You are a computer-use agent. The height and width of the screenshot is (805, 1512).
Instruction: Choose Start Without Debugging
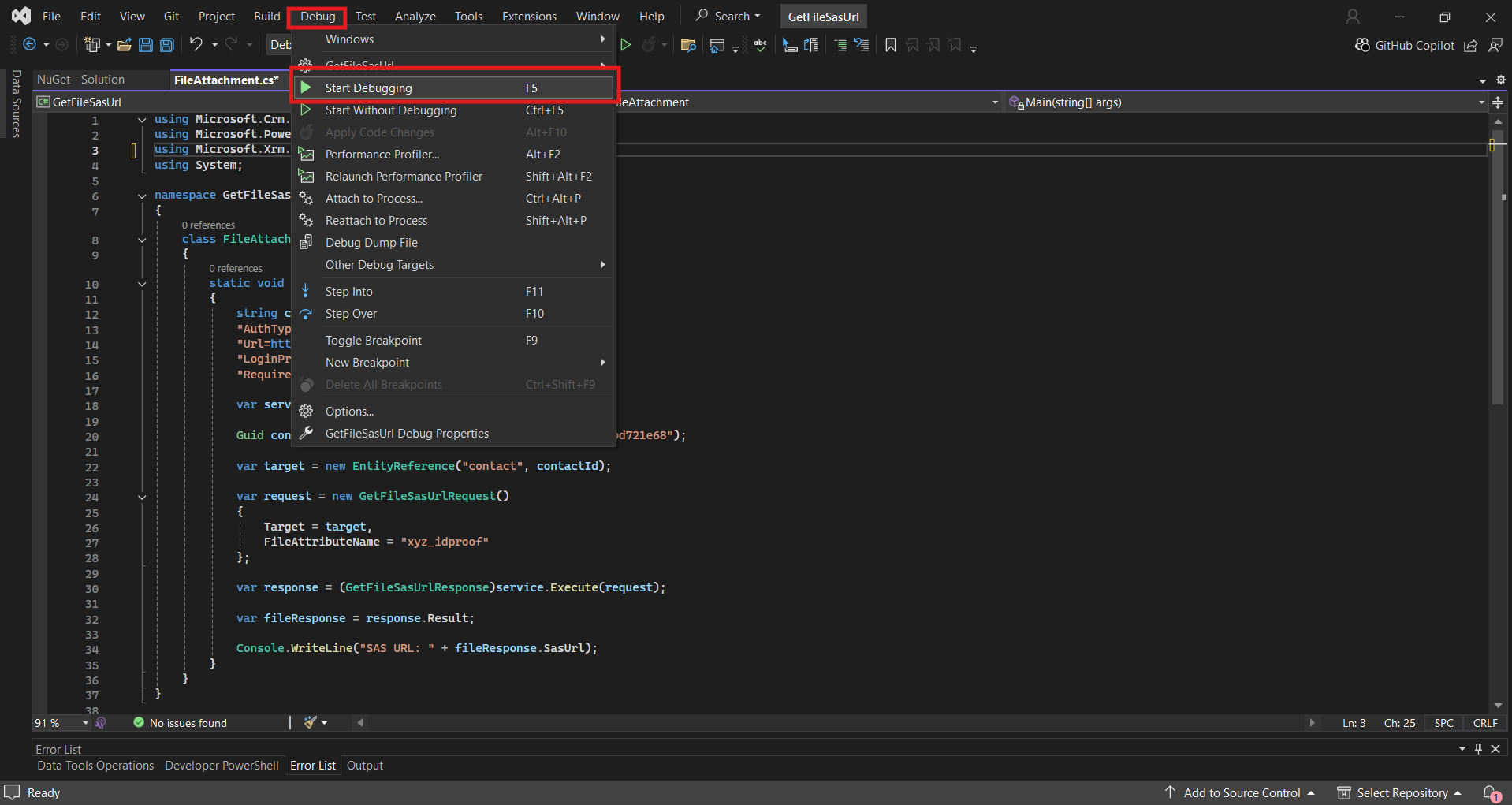pos(390,110)
